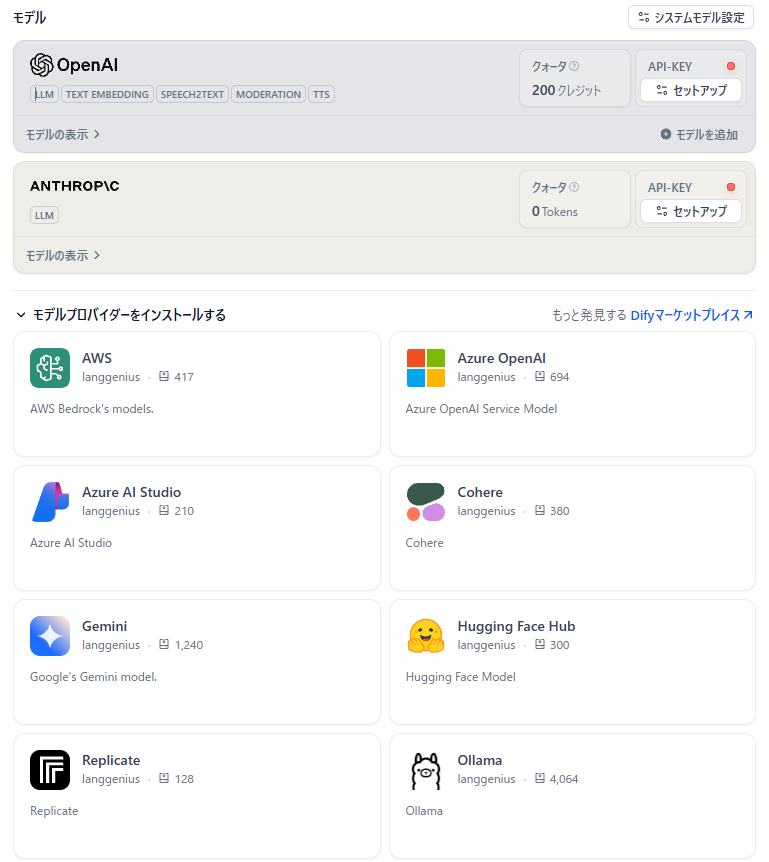Click Anthropic セットアップ button
Screen dimensions: 769x862
(x=690, y=211)
